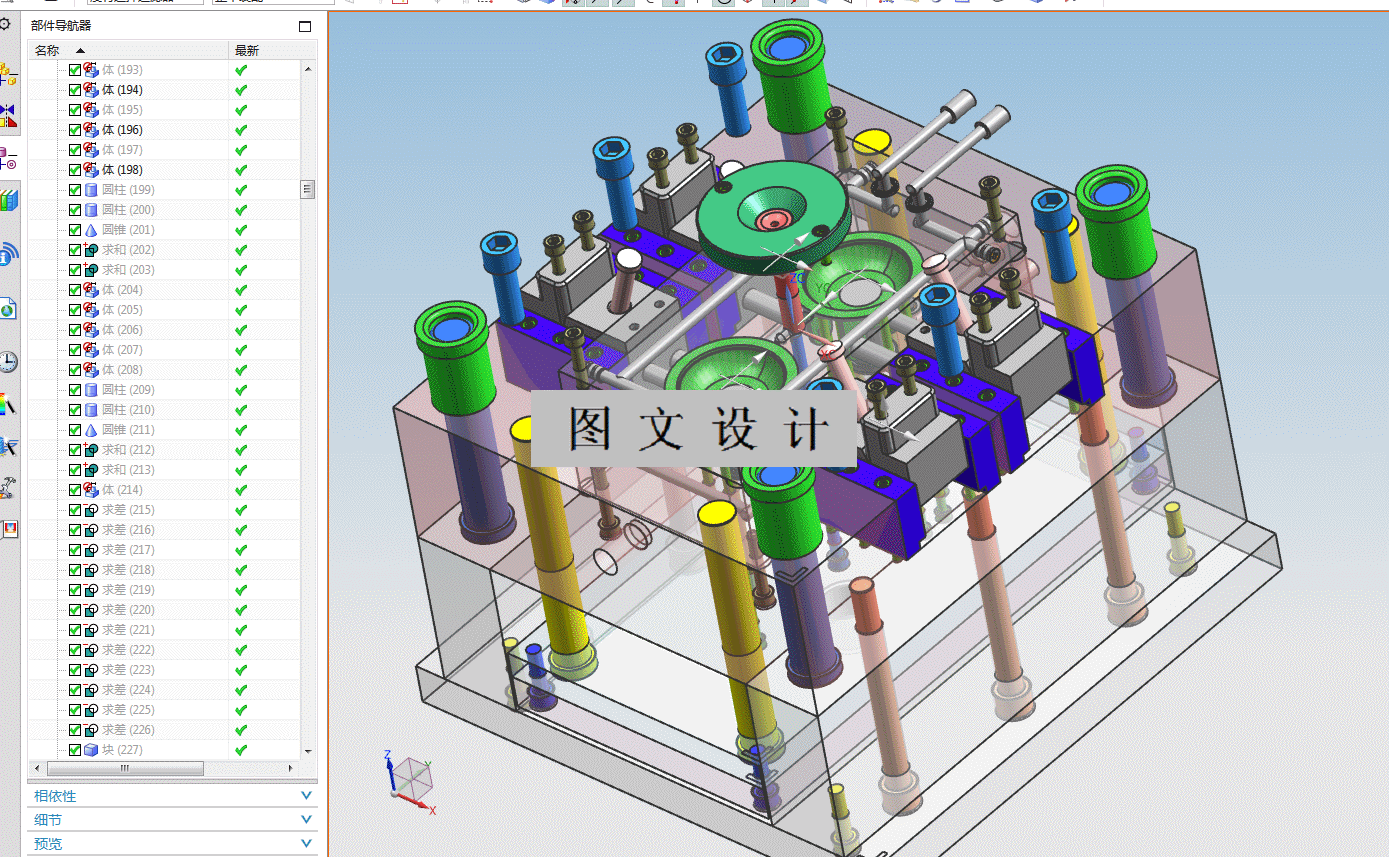Uncheck the 求差 (224) checkbox

pyautogui.click(x=75, y=690)
